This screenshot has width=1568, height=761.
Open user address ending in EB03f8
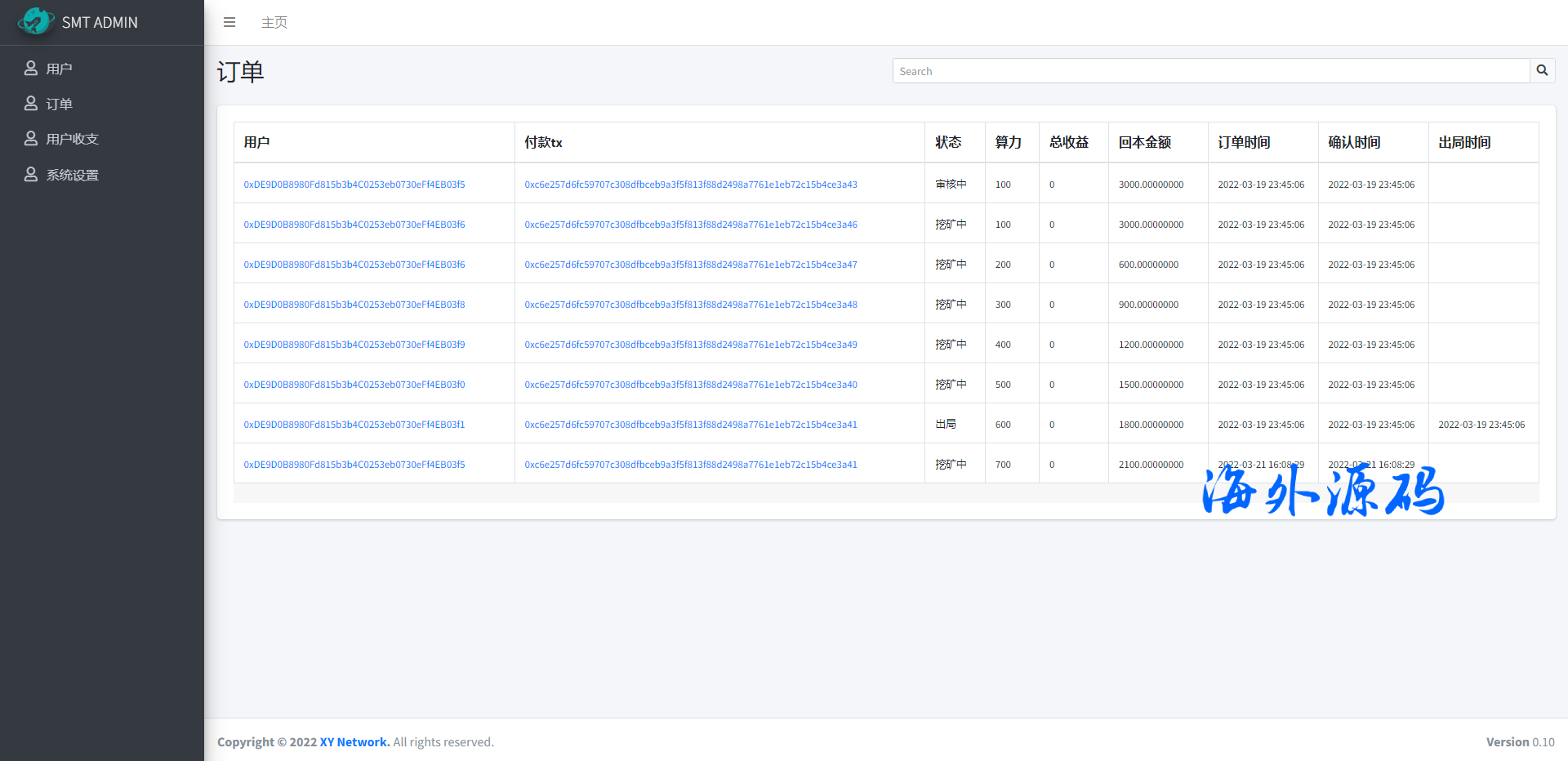pyautogui.click(x=354, y=305)
